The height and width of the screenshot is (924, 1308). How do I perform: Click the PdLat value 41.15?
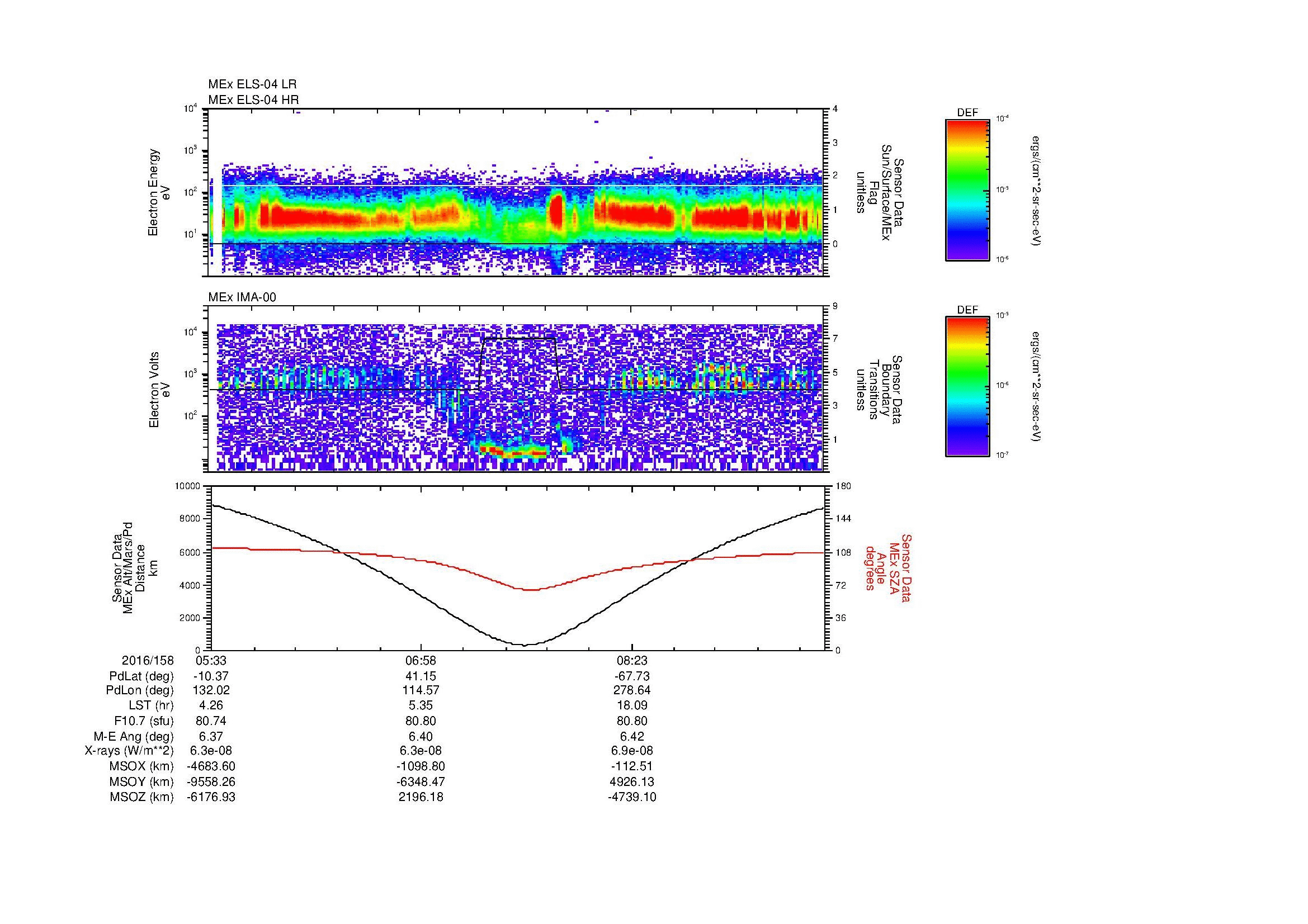(x=421, y=676)
